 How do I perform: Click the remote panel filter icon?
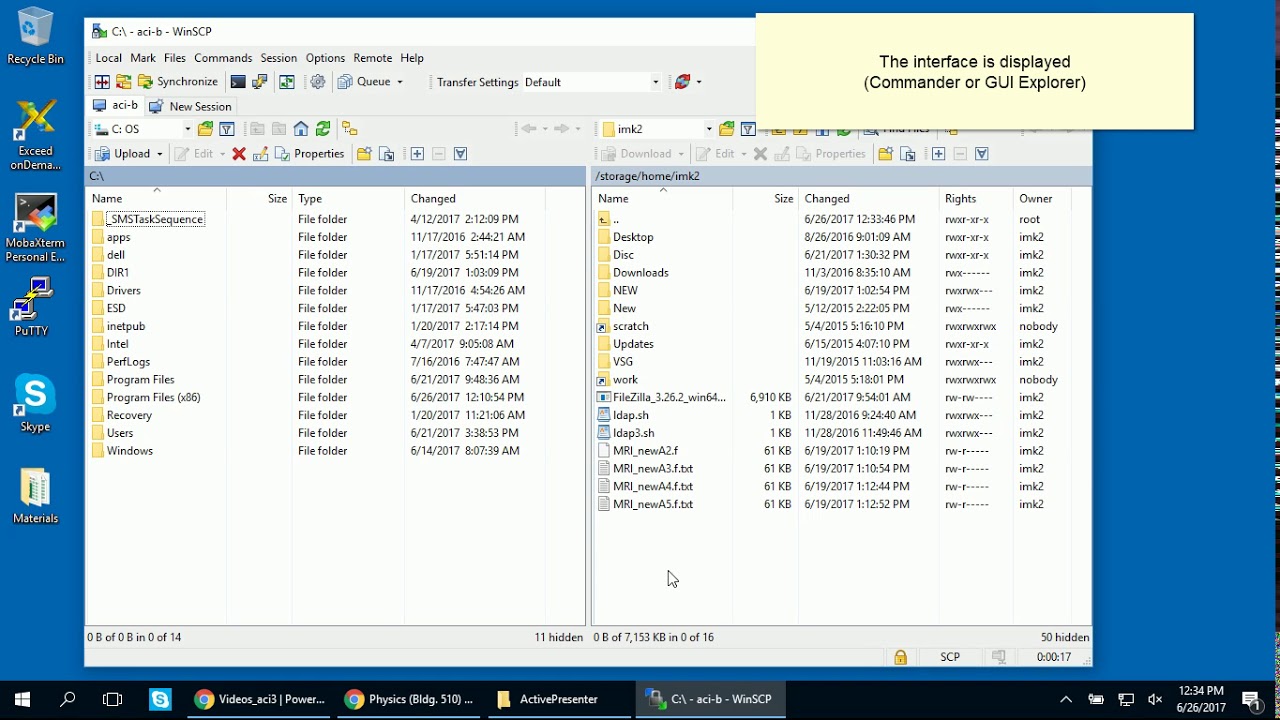click(x=748, y=129)
